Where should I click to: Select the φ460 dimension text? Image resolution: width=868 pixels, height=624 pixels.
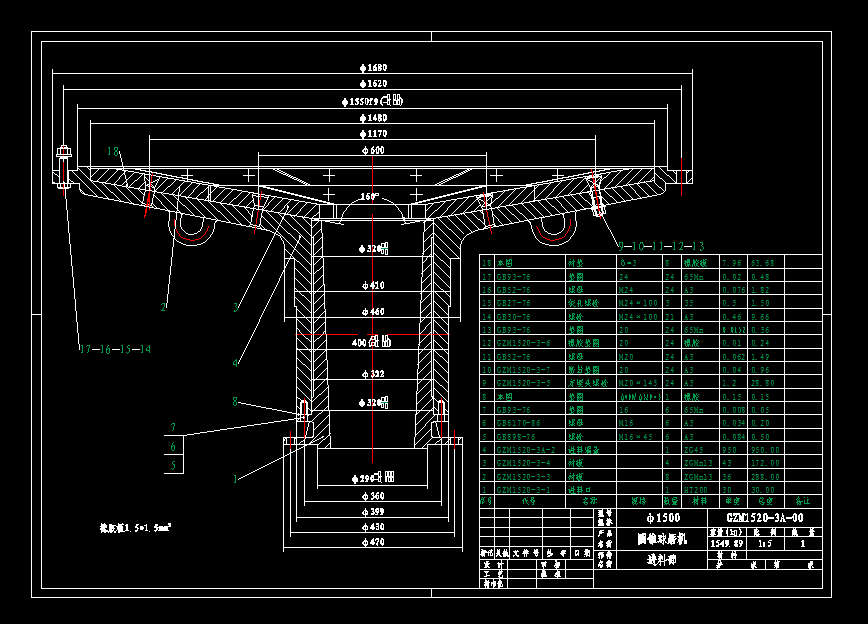pyautogui.click(x=373, y=312)
